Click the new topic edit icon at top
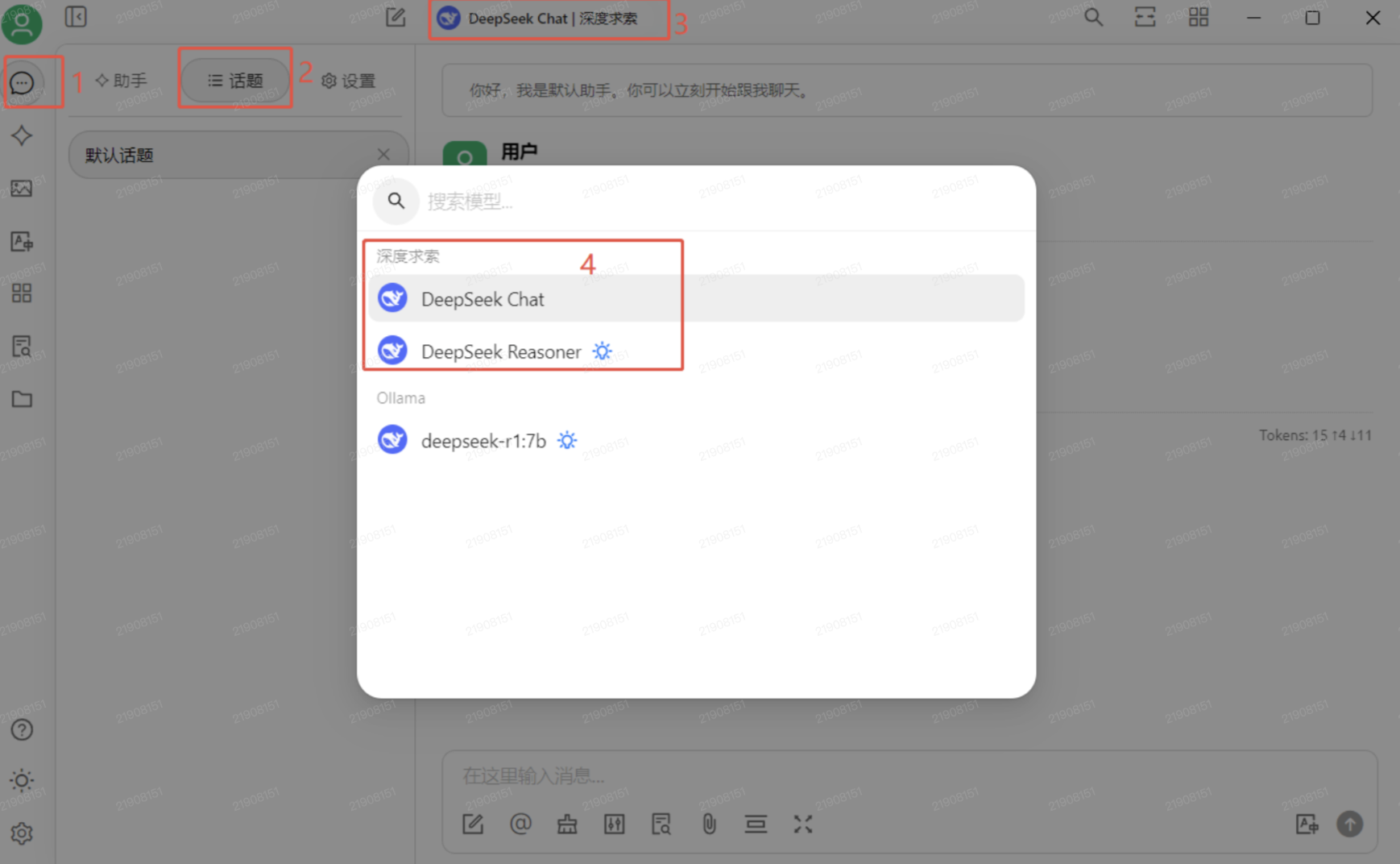The height and width of the screenshot is (864, 1400). [396, 17]
